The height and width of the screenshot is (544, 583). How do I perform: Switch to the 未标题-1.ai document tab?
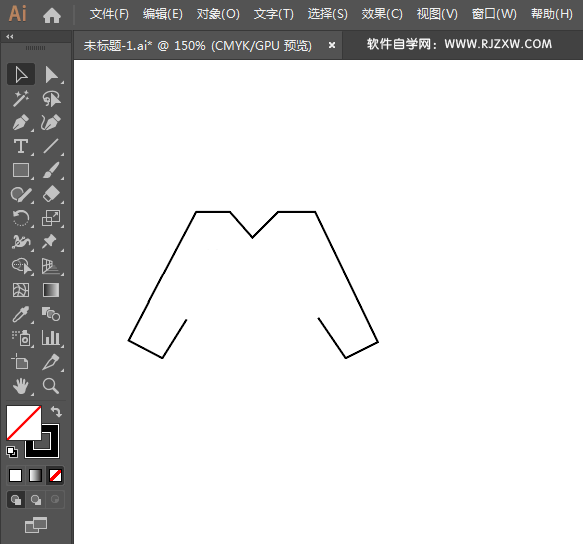(197, 45)
